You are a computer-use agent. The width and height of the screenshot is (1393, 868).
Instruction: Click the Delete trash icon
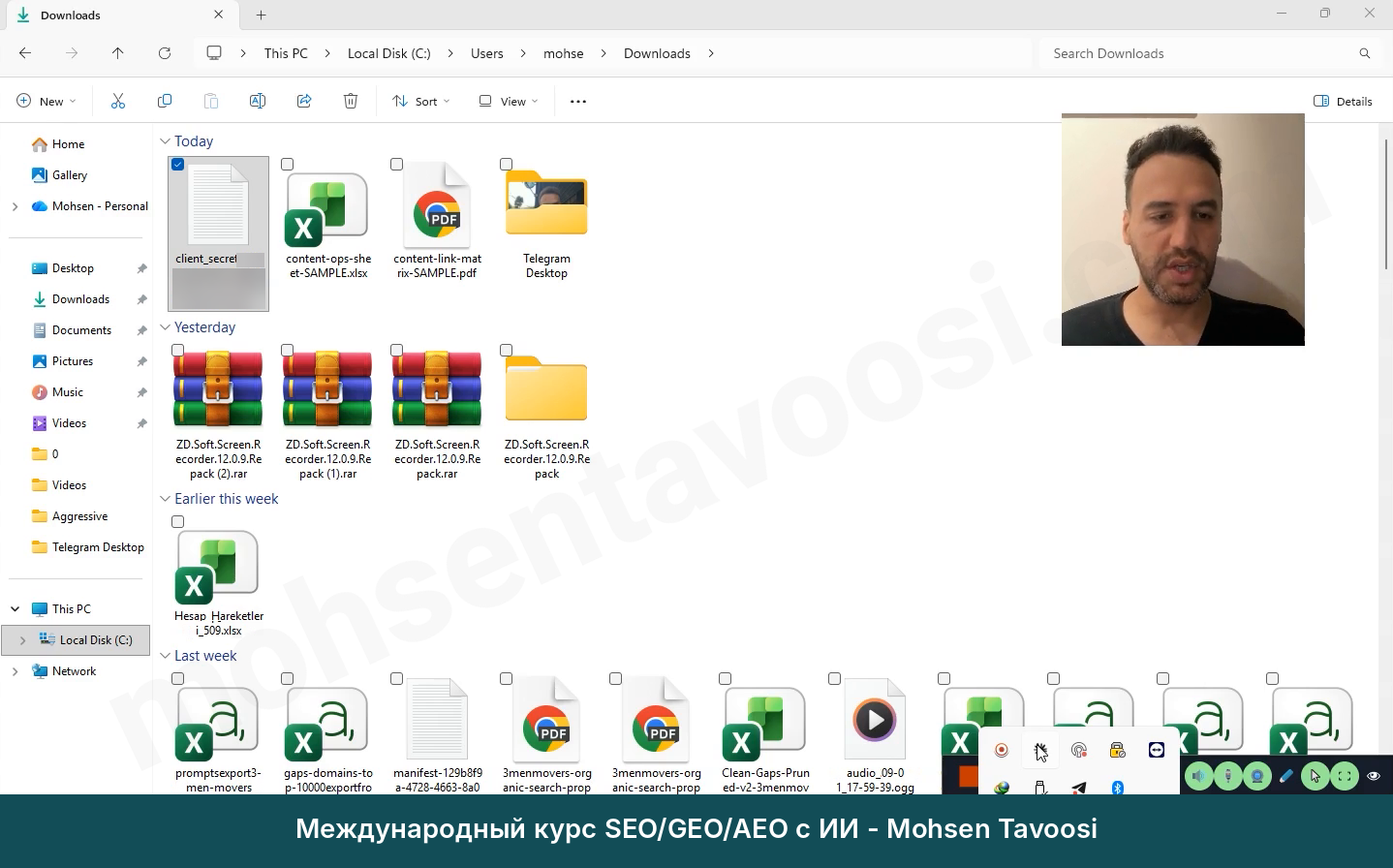(351, 101)
